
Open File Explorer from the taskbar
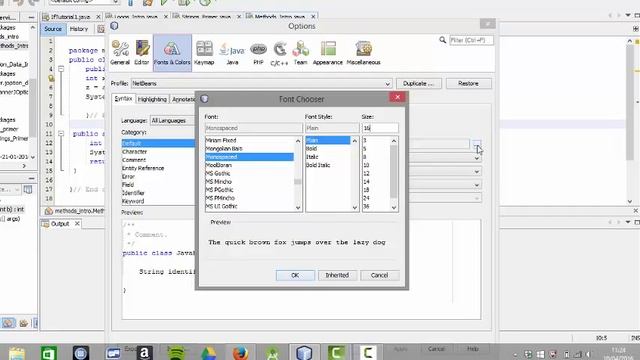point(17,353)
